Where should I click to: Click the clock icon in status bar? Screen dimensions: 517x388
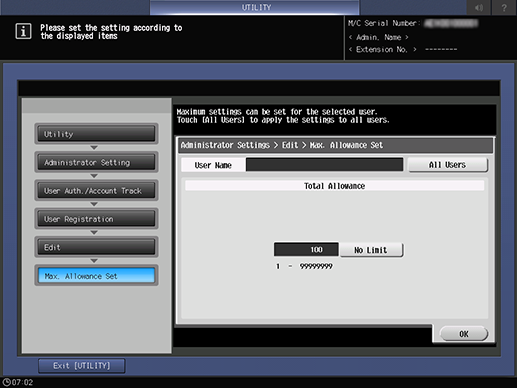coord(6,382)
